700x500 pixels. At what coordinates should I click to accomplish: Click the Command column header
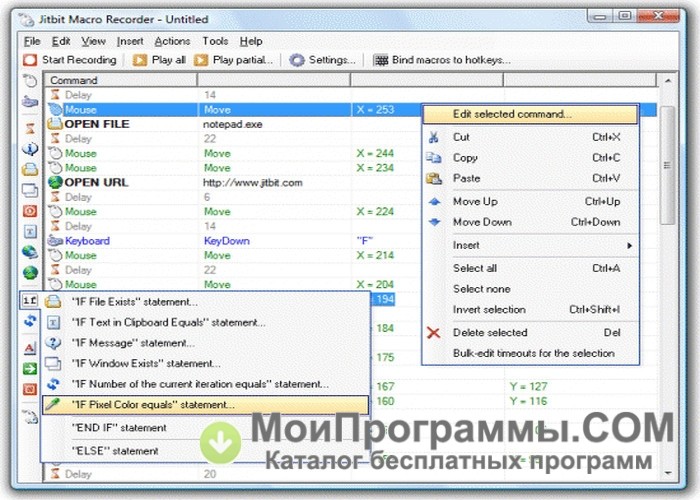pos(121,80)
